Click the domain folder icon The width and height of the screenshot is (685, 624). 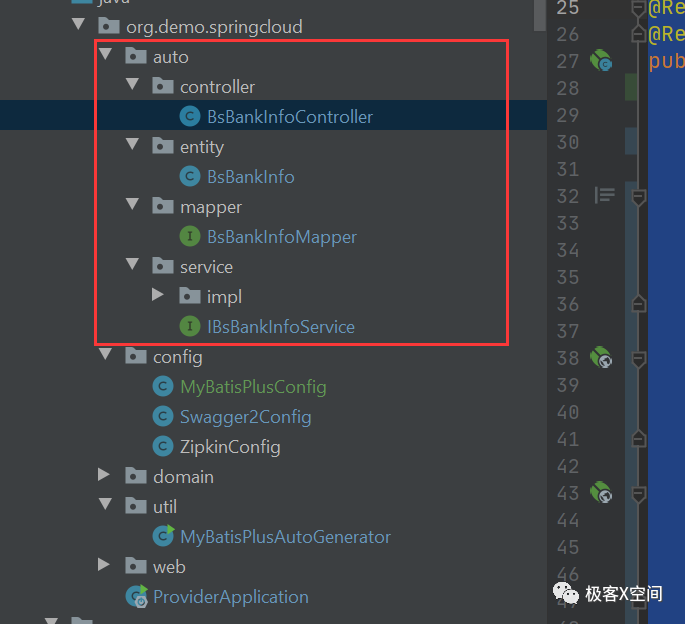(136, 476)
